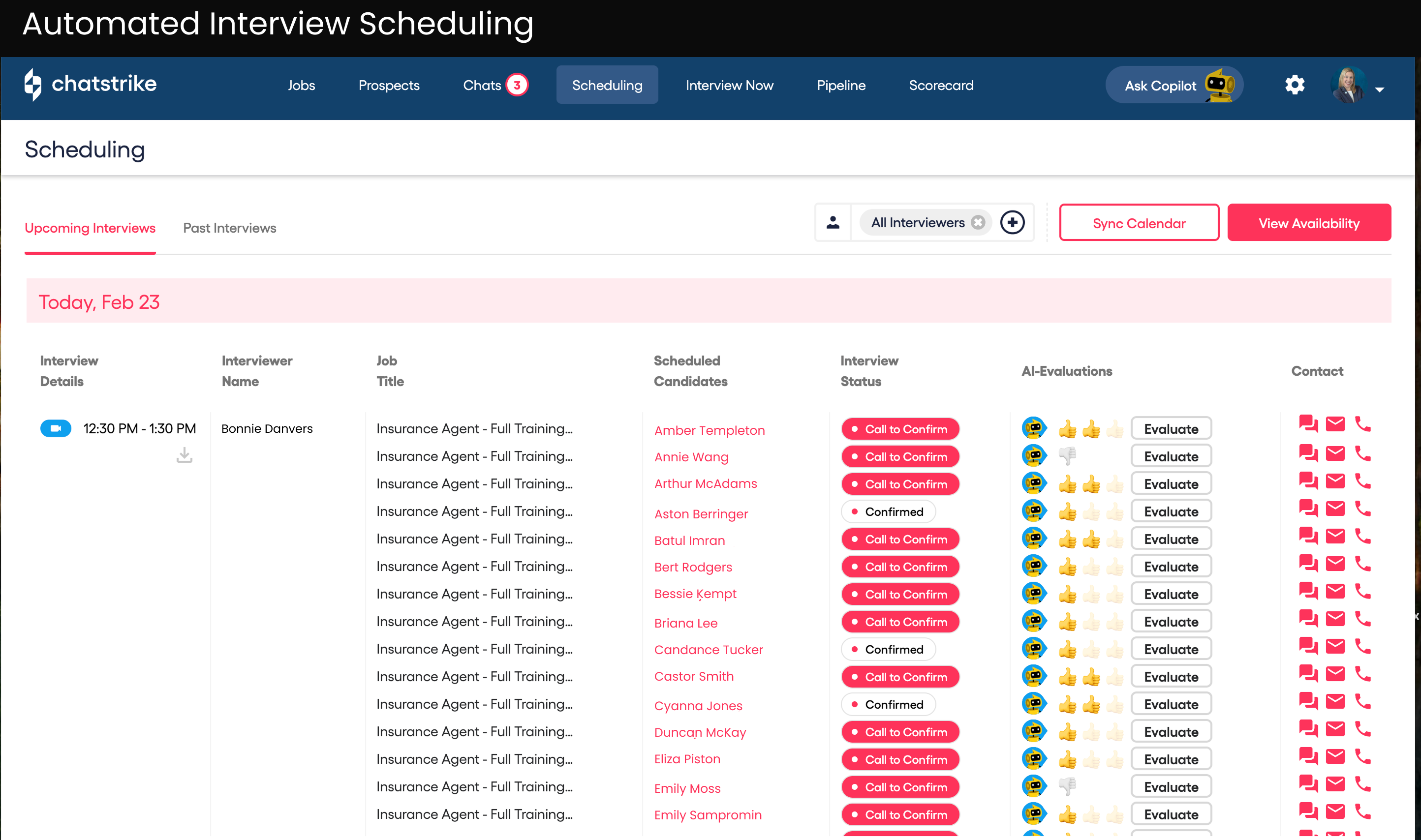
Task: Expand the user profile dropdown arrow
Action: coord(1380,90)
